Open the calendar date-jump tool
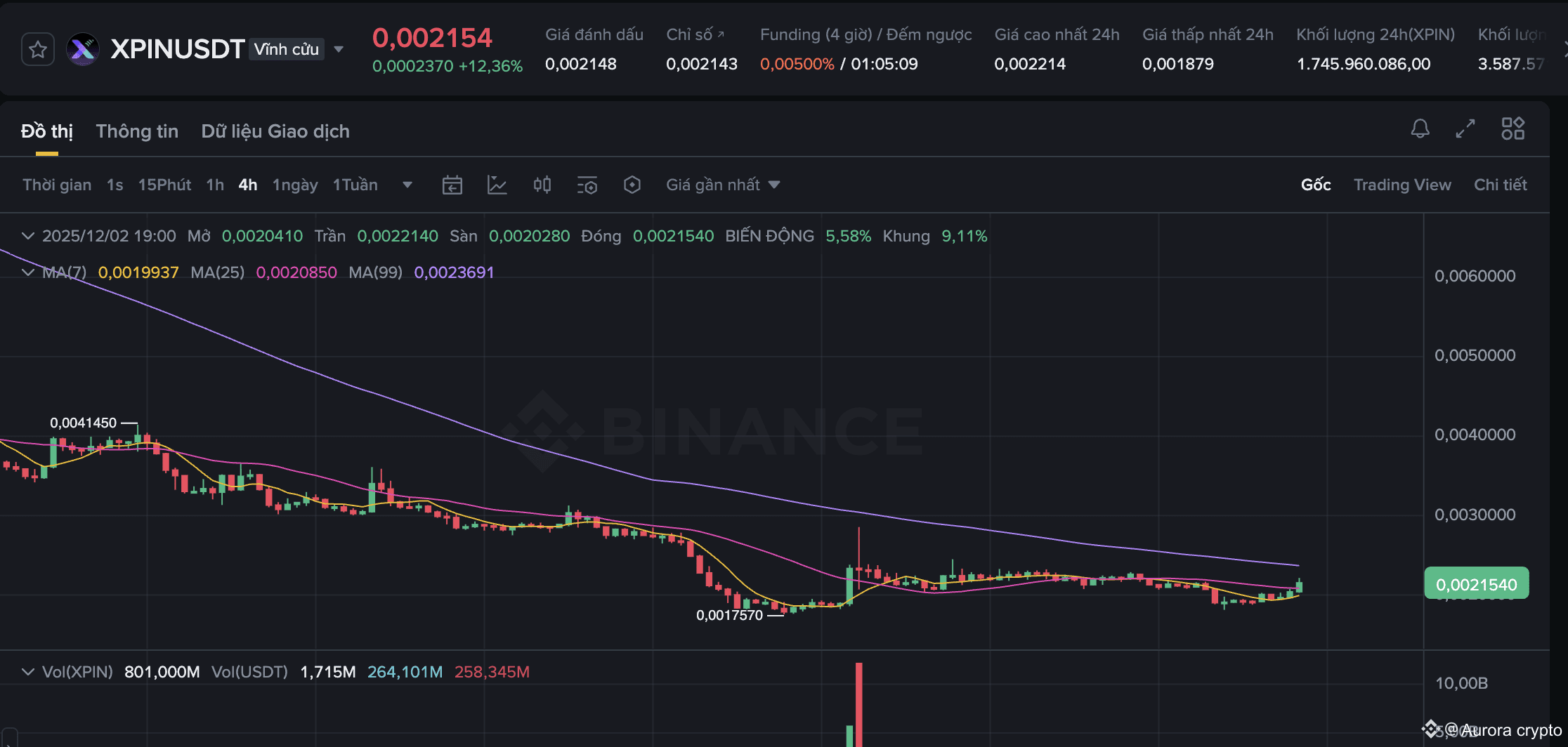The width and height of the screenshot is (1568, 747). click(452, 185)
